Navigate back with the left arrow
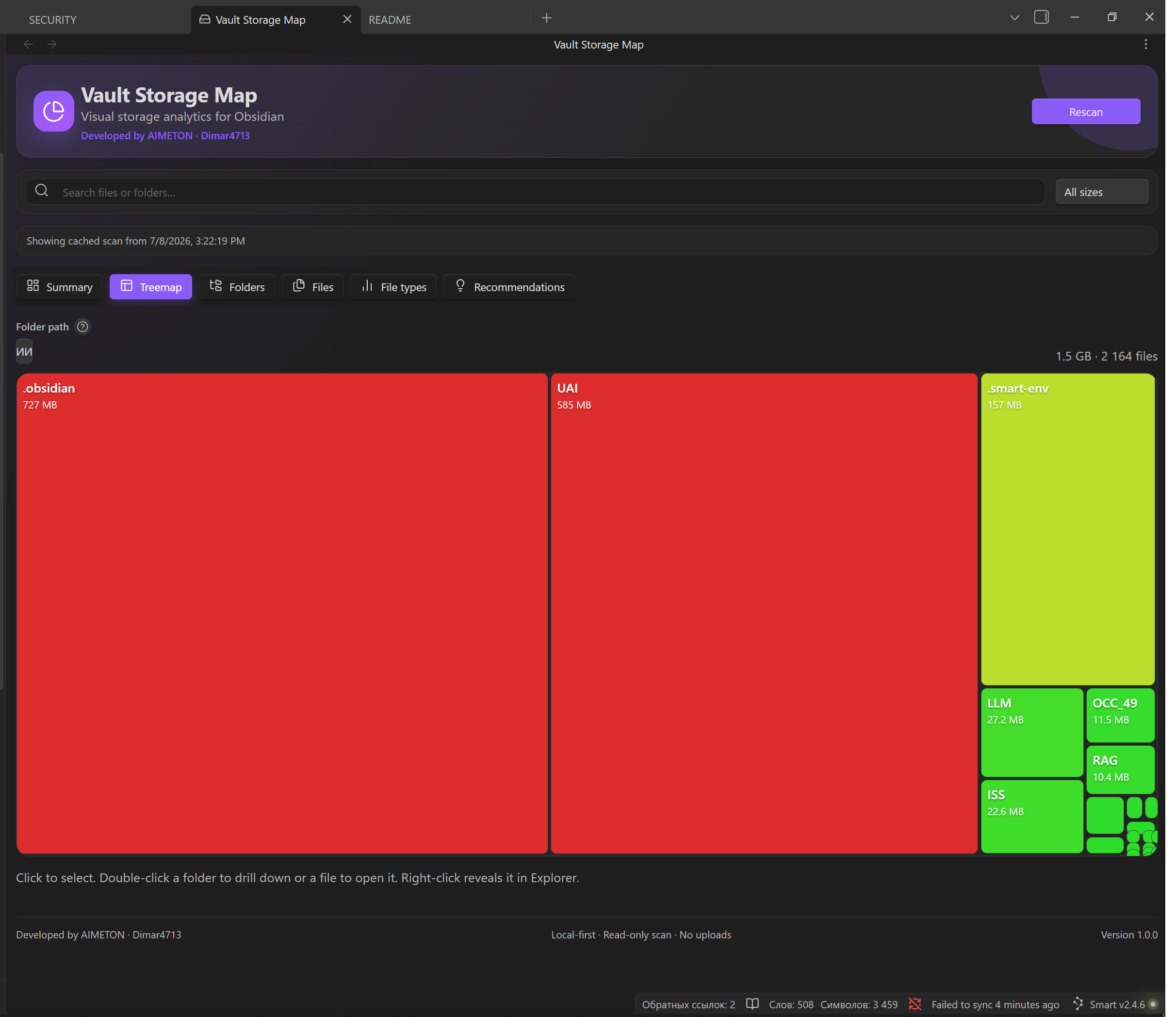 (x=28, y=44)
